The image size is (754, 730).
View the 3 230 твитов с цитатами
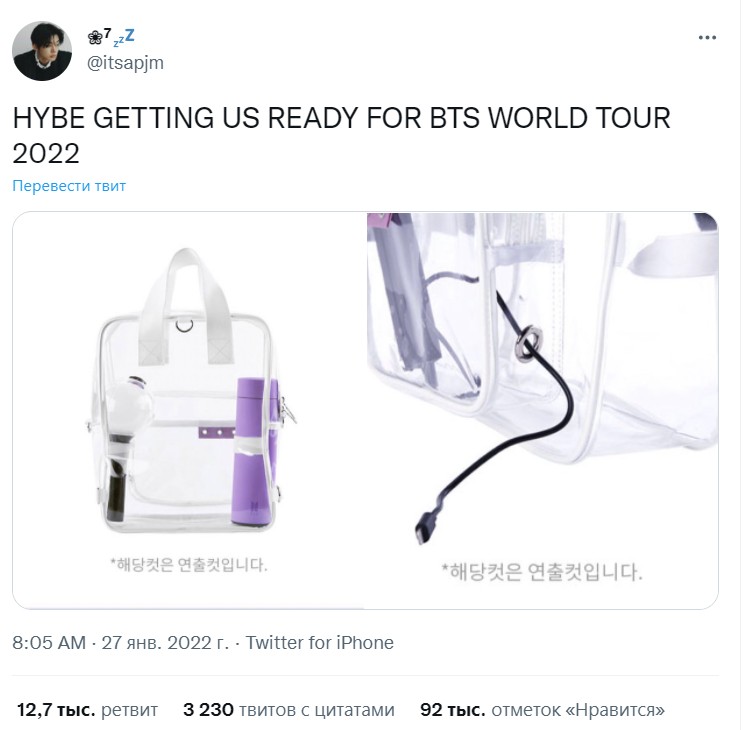pos(289,710)
